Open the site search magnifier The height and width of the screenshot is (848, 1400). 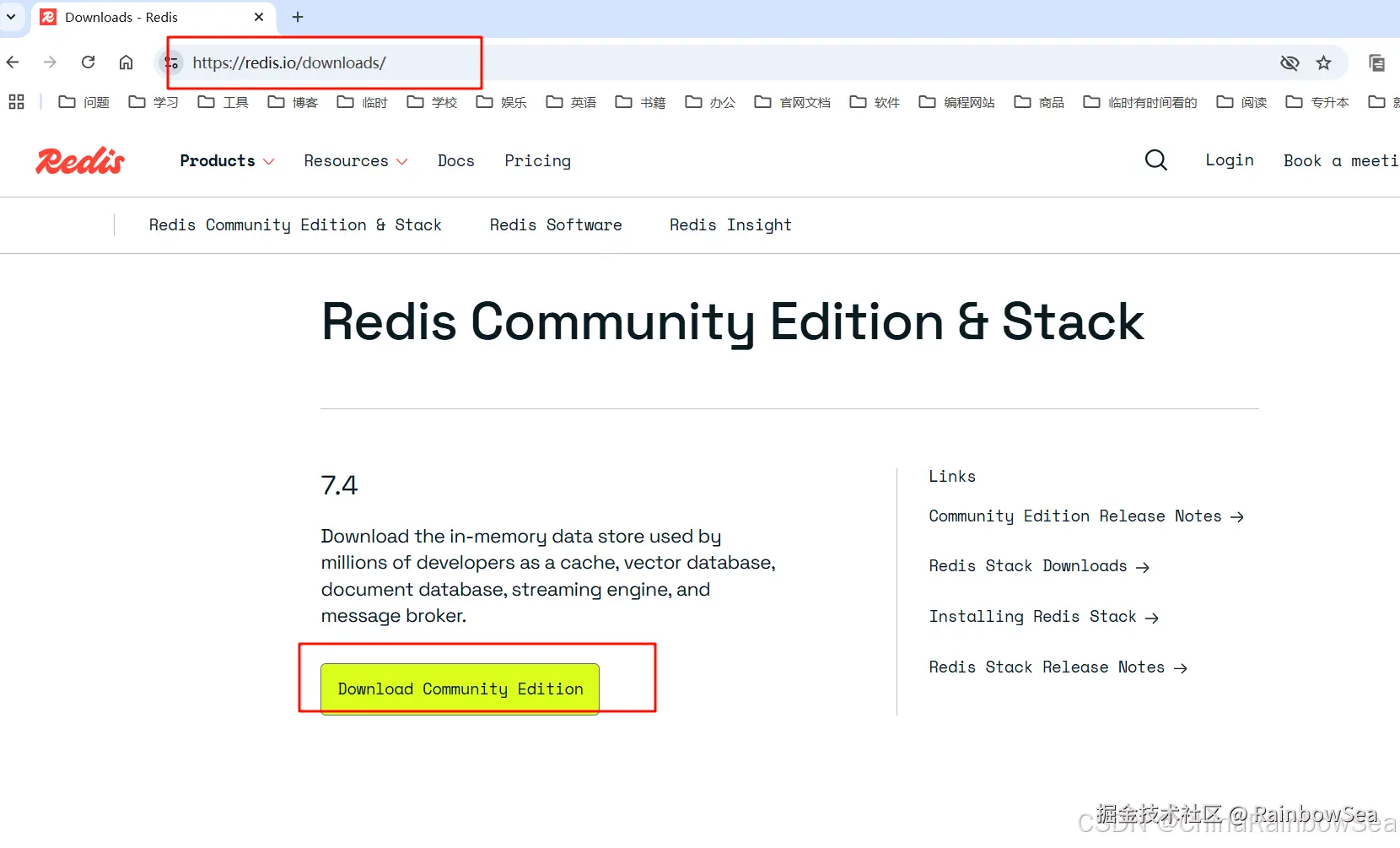coord(1156,159)
